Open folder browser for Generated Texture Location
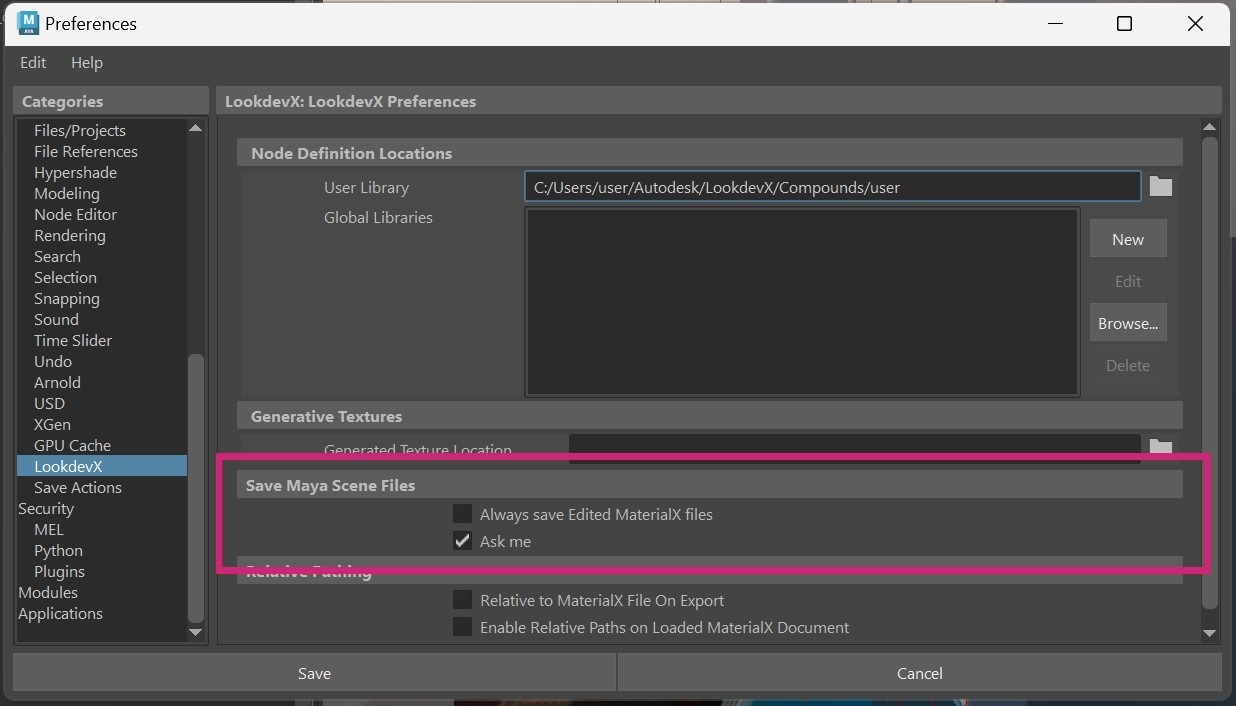1236x706 pixels. point(1160,447)
